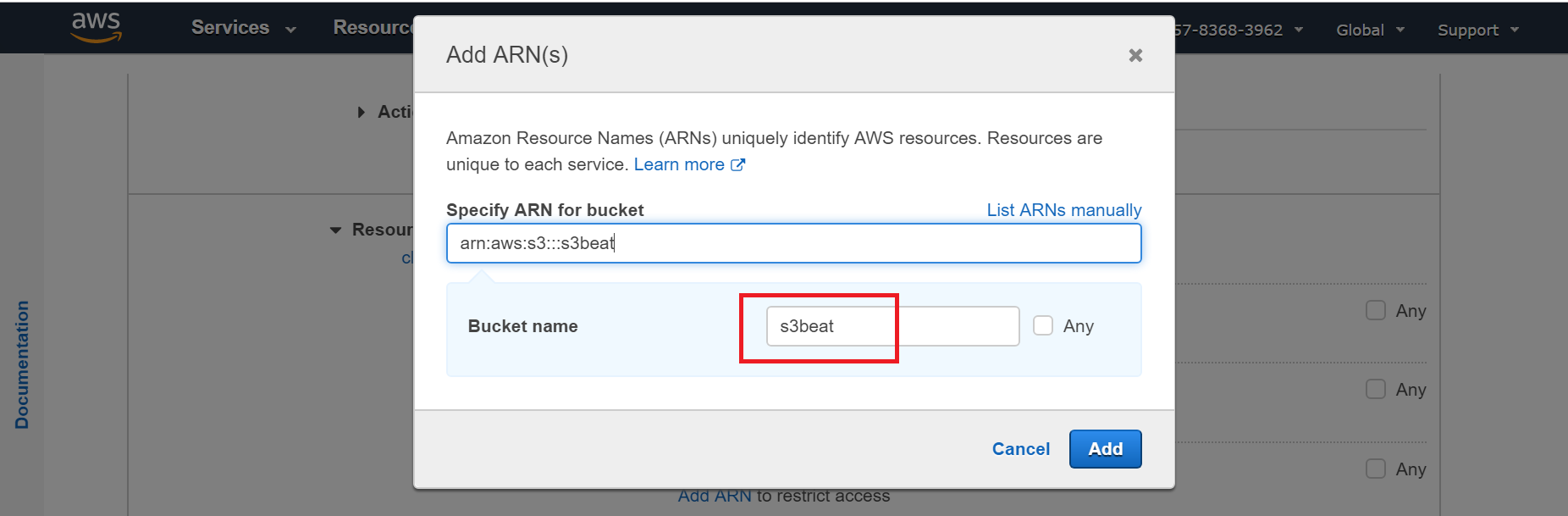Tick the Any checkbox beside Bucket name
The image size is (1568, 516).
[x=1043, y=326]
